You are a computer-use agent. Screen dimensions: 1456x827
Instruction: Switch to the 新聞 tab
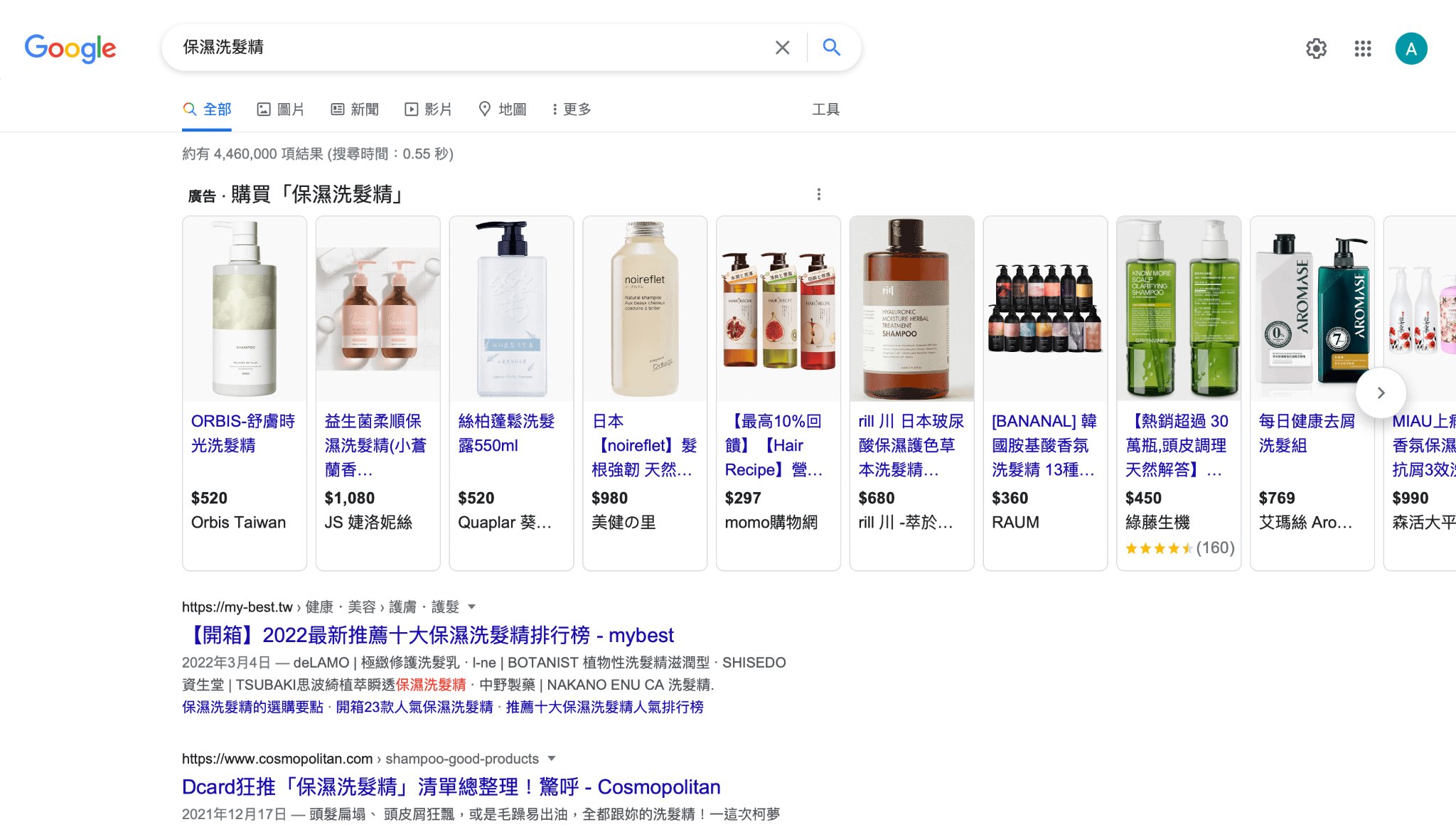pos(355,110)
